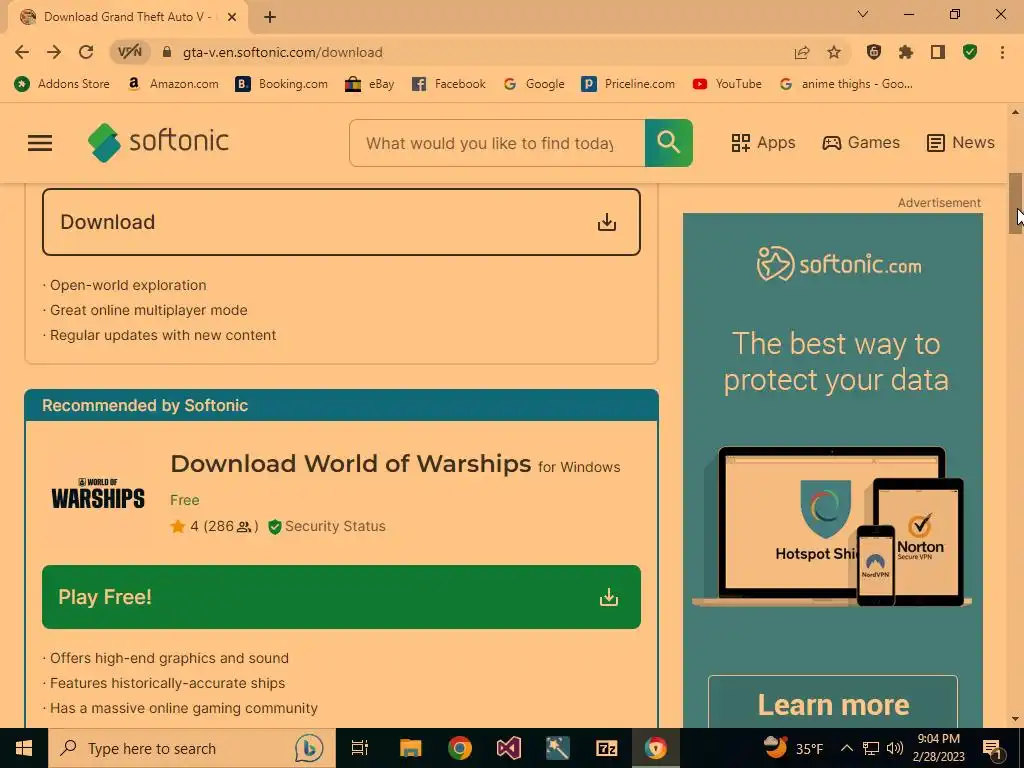Open the Booking.com bookmark
The image size is (1024, 768).
click(x=281, y=84)
